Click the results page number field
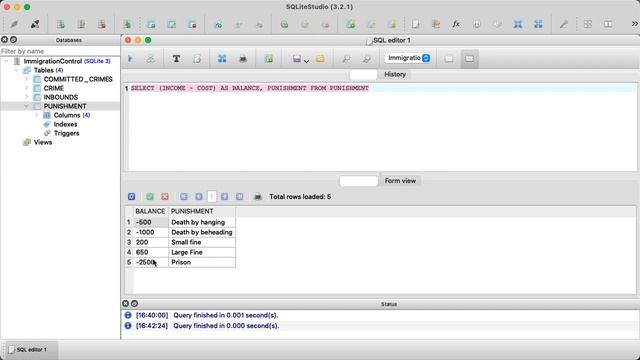The width and height of the screenshot is (640, 360). (x=211, y=197)
